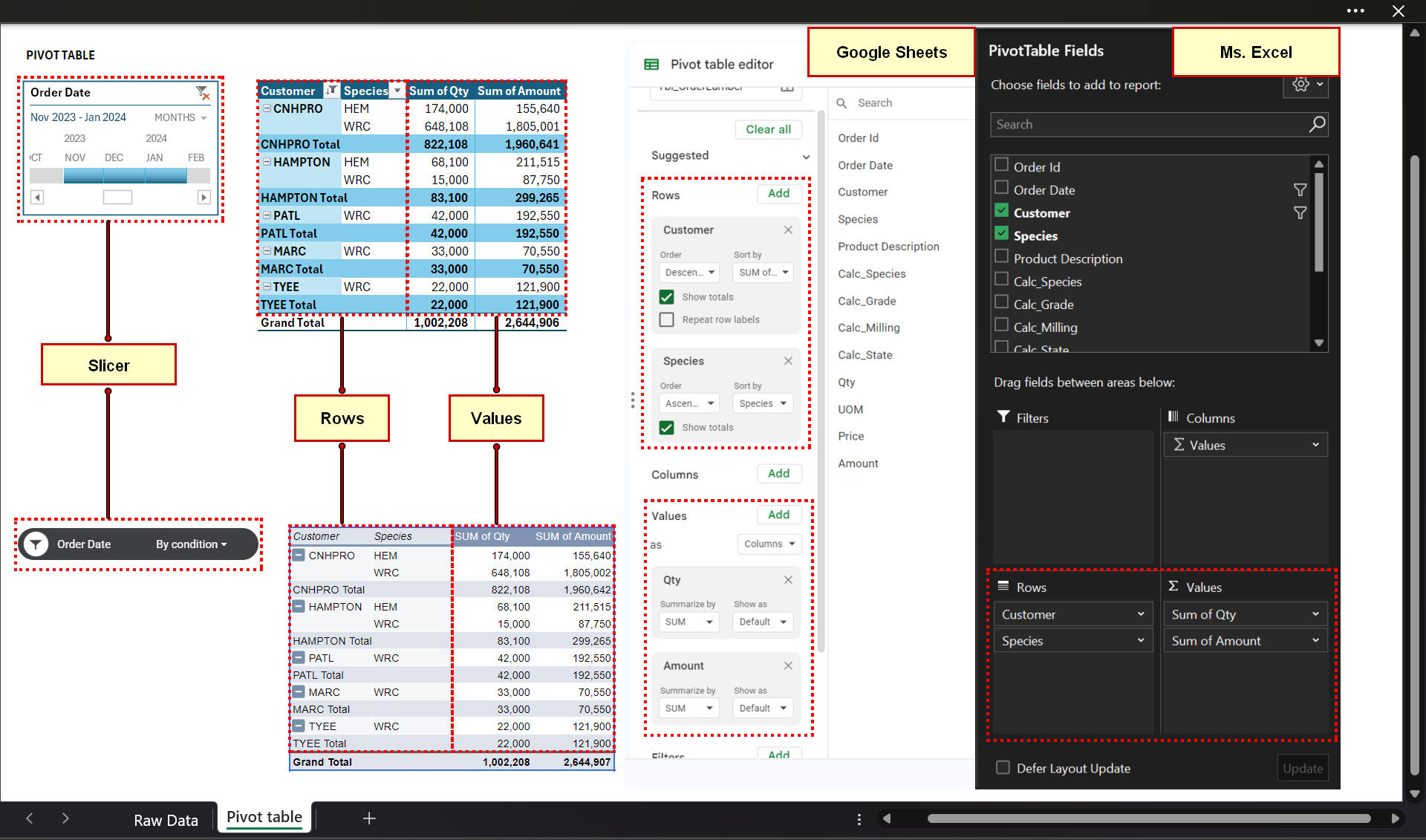The image size is (1426, 840).
Task: Open the By condition dropdown on the slicer
Action: (191, 544)
